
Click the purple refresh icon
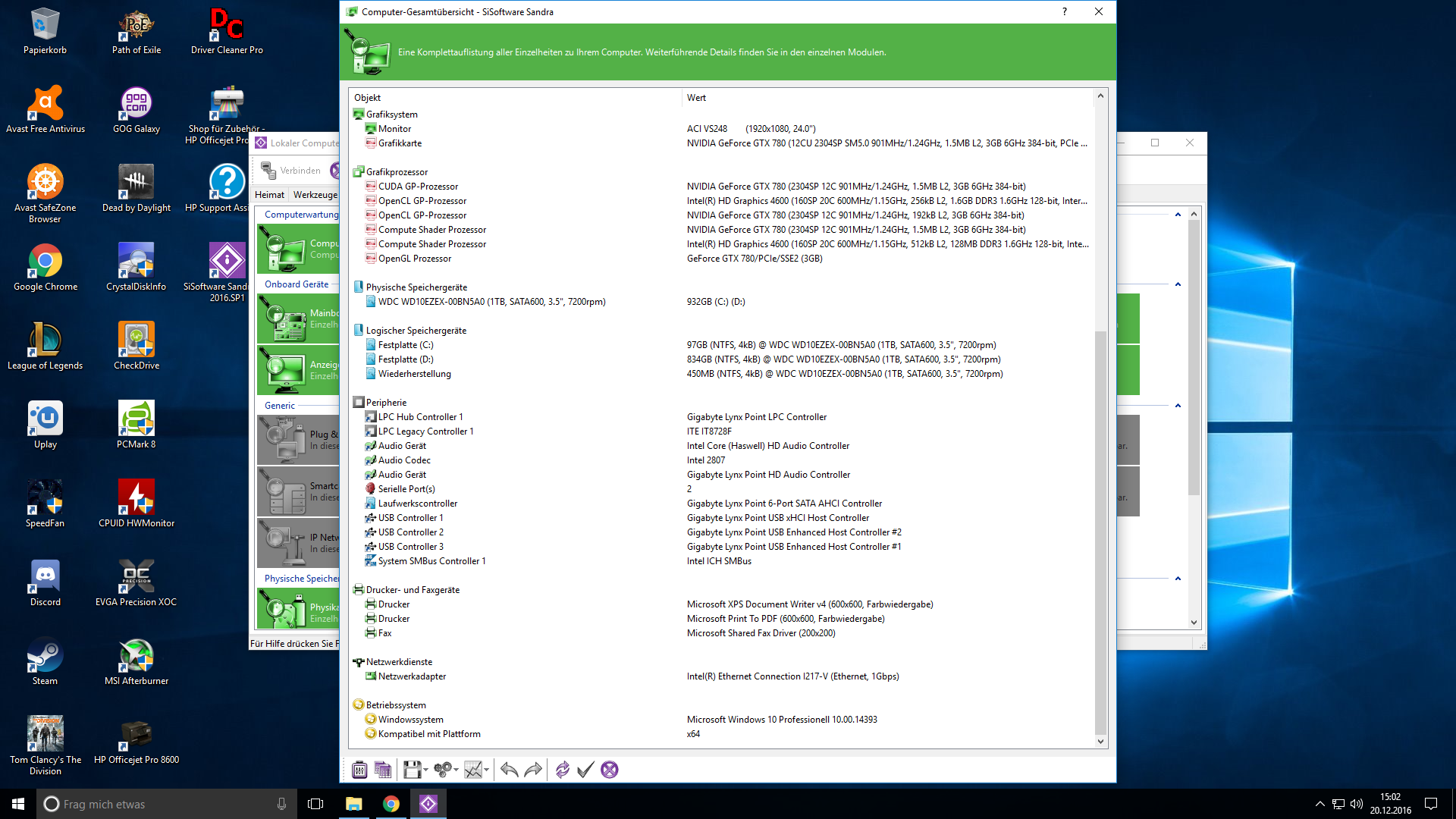click(562, 770)
